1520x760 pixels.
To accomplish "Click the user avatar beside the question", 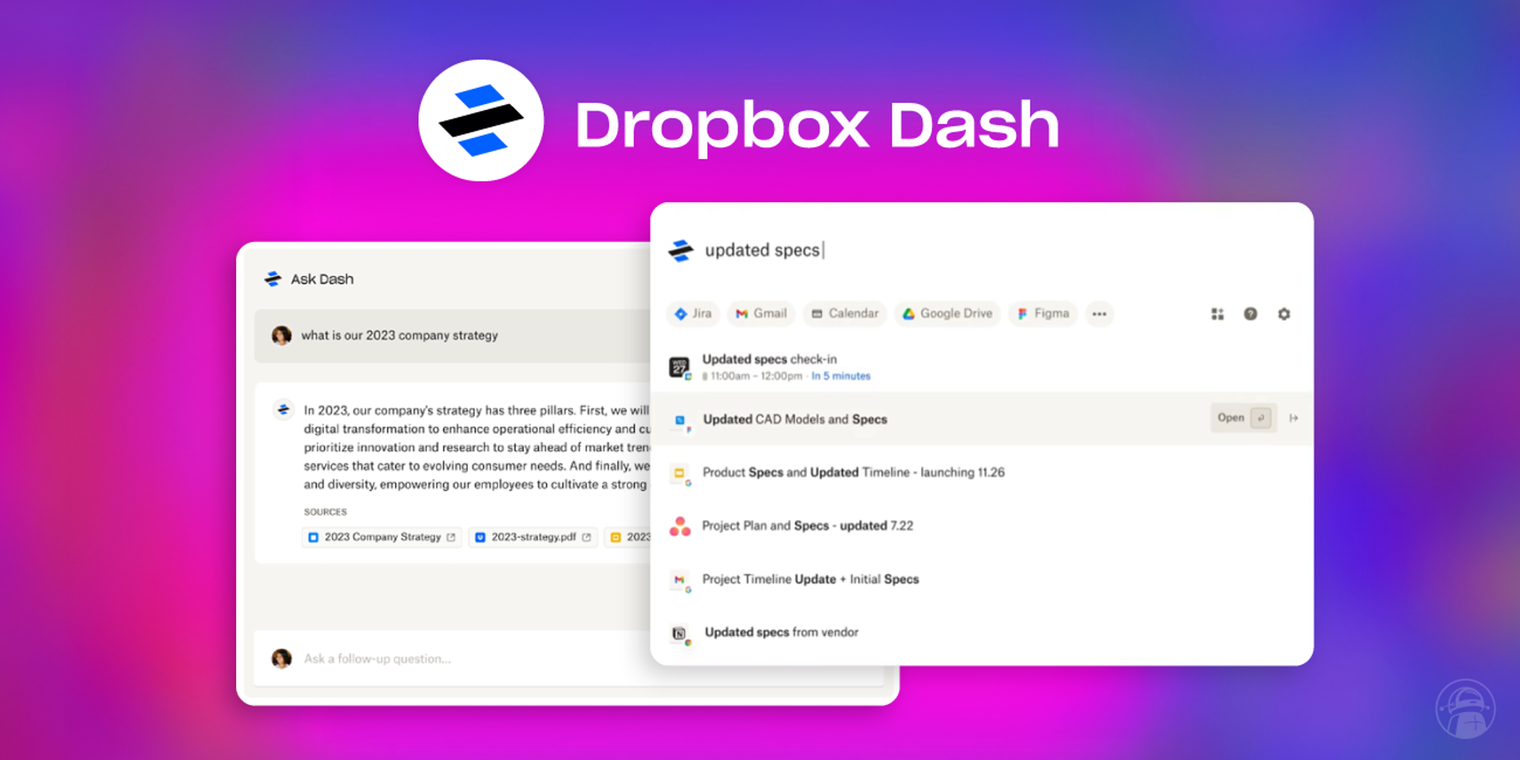I will (282, 335).
